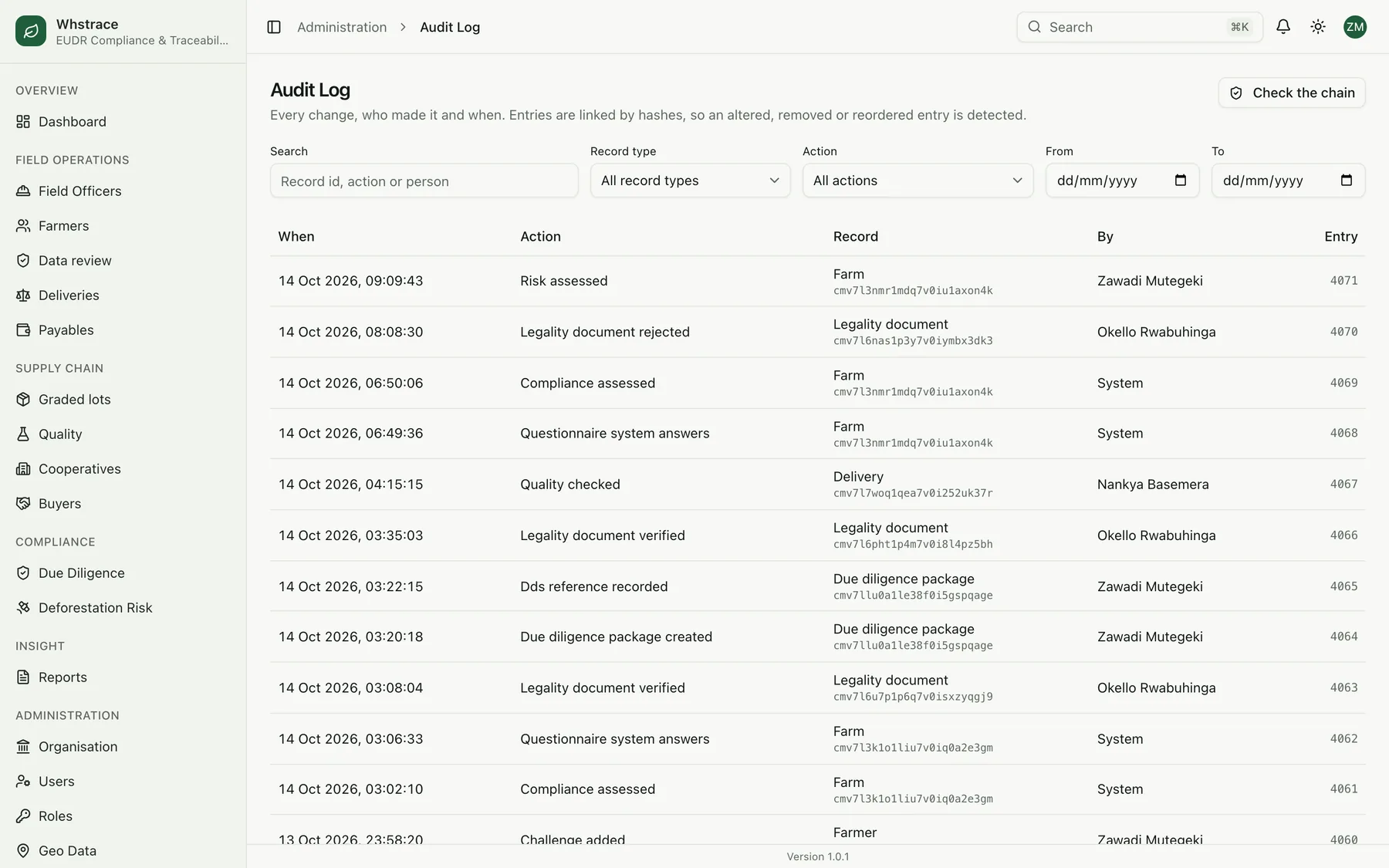Click the Users icon in sidebar
Screen dimensions: 1389x868
point(23,781)
